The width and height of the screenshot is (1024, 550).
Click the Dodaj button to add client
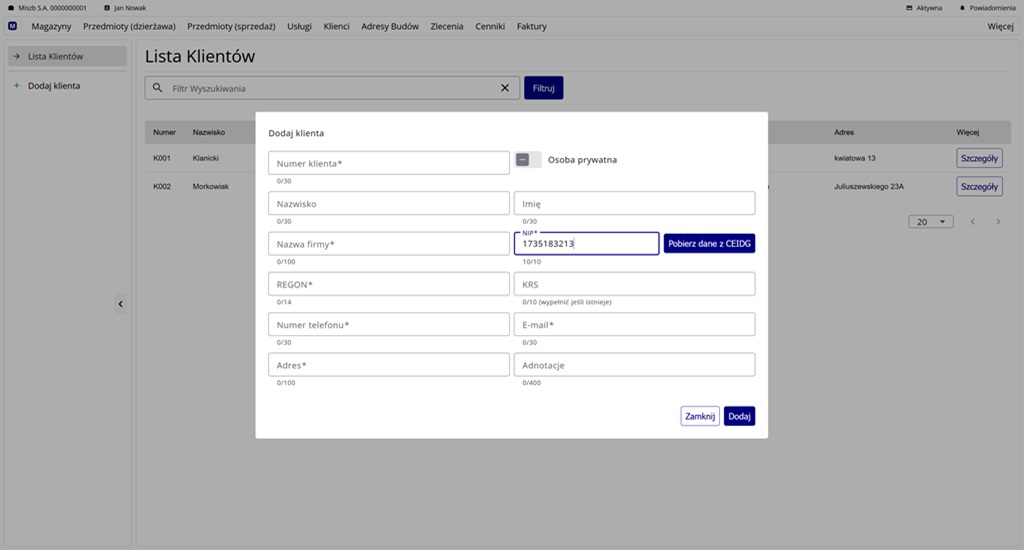tap(739, 416)
